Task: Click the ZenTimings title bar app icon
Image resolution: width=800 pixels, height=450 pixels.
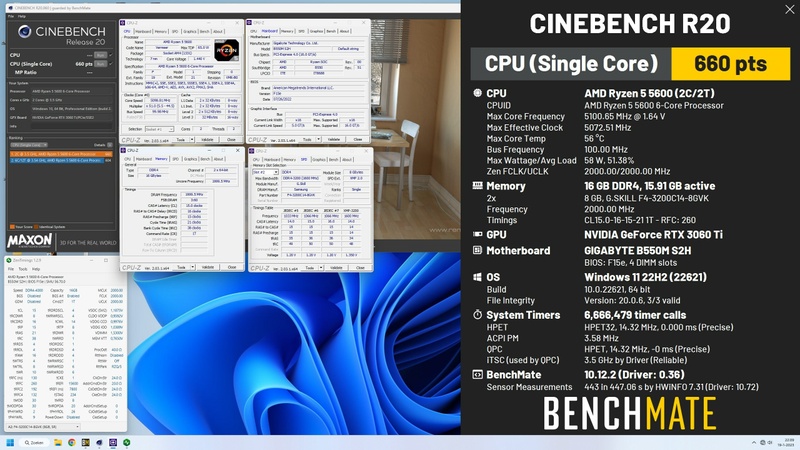Action: (x=9, y=260)
